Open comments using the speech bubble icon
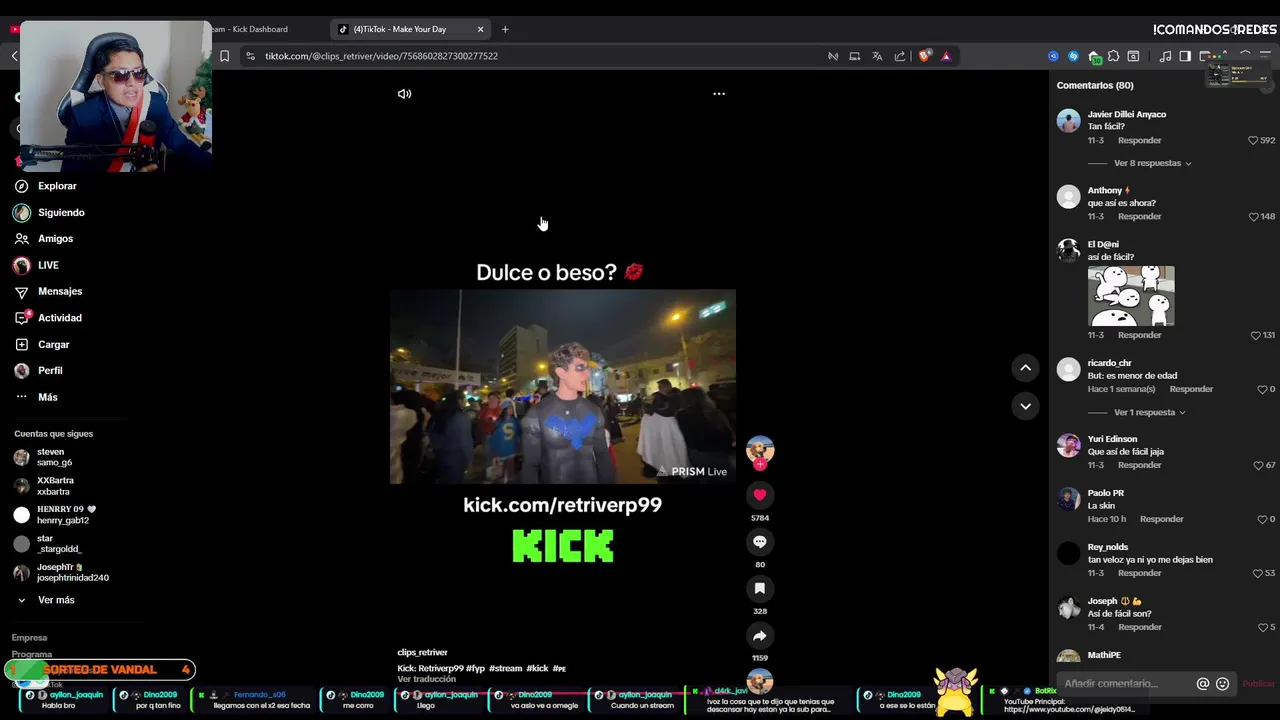 pos(760,542)
